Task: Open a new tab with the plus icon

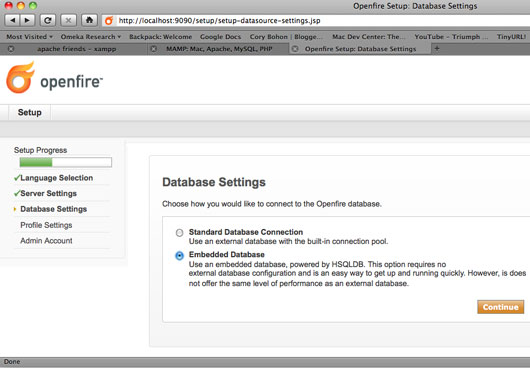Action: pyautogui.click(x=437, y=49)
